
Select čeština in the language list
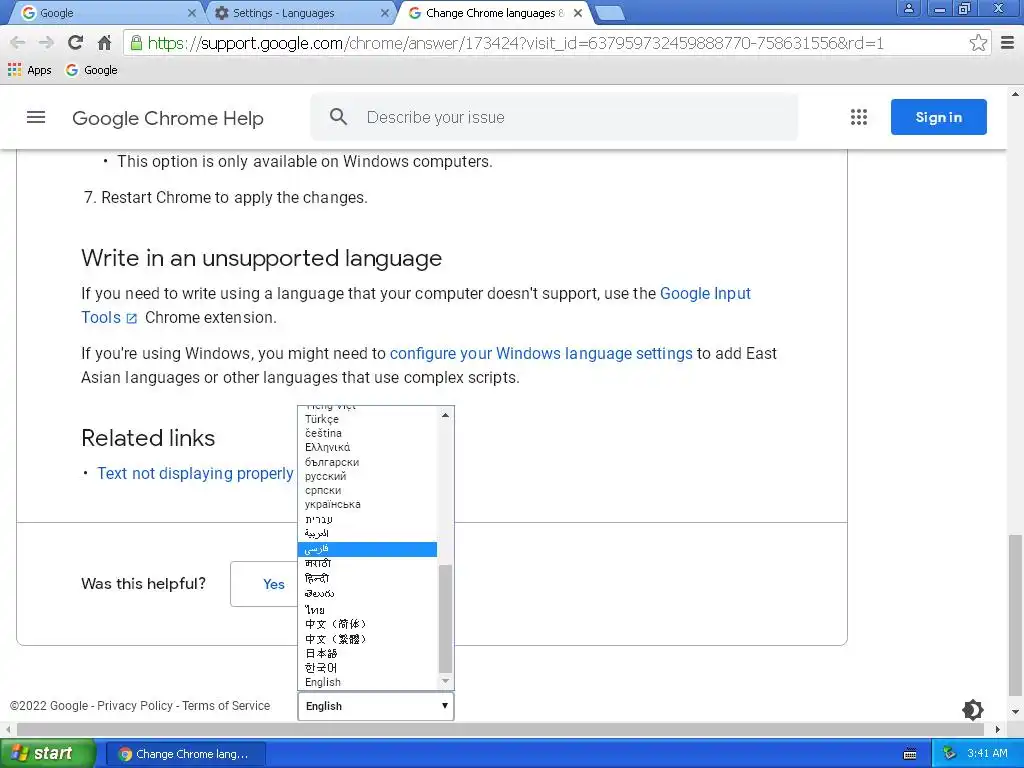point(367,433)
